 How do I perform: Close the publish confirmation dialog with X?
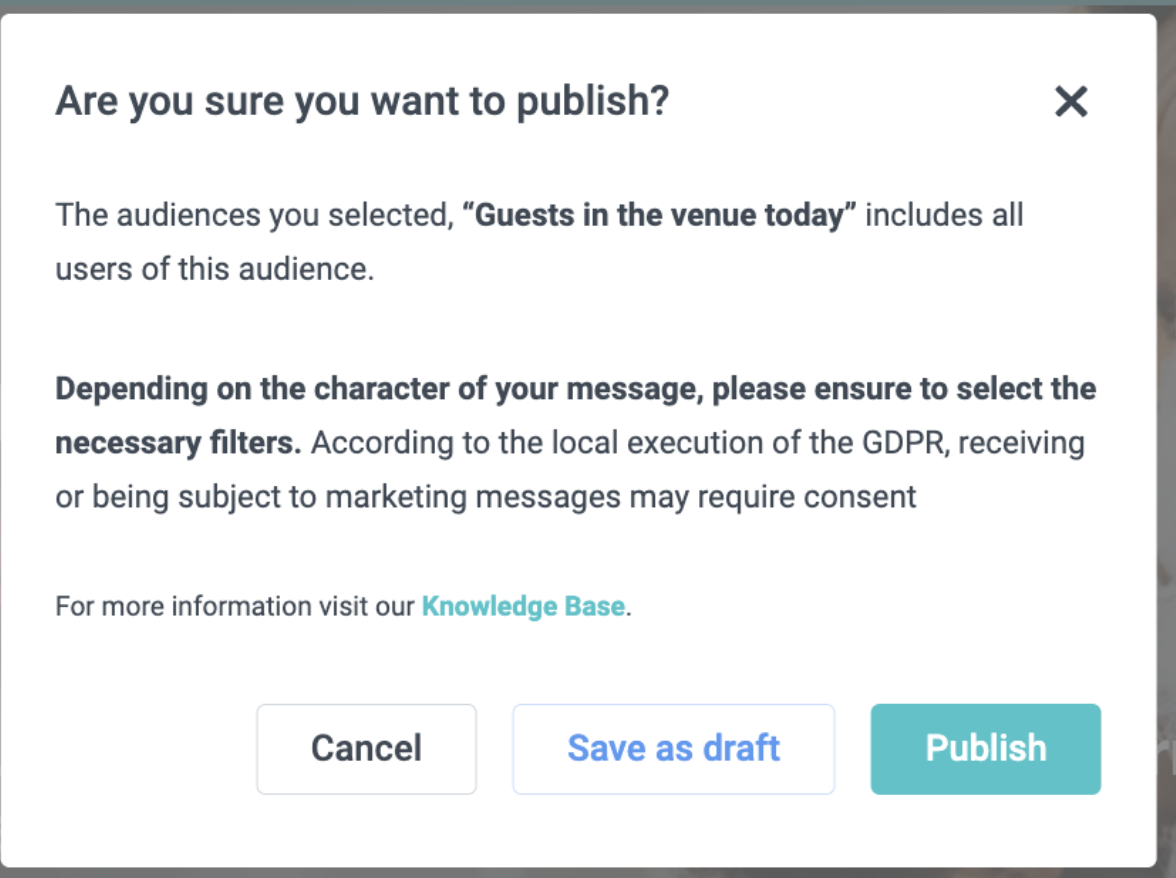point(1070,101)
